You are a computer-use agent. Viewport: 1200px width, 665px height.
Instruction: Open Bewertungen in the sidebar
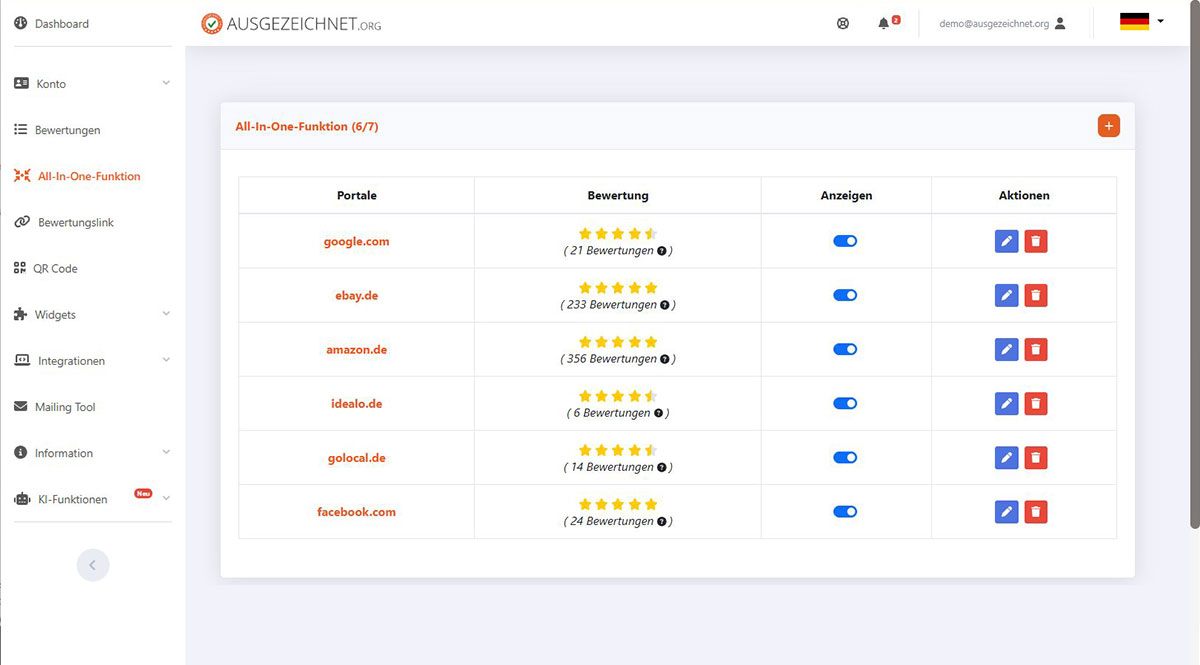click(67, 130)
